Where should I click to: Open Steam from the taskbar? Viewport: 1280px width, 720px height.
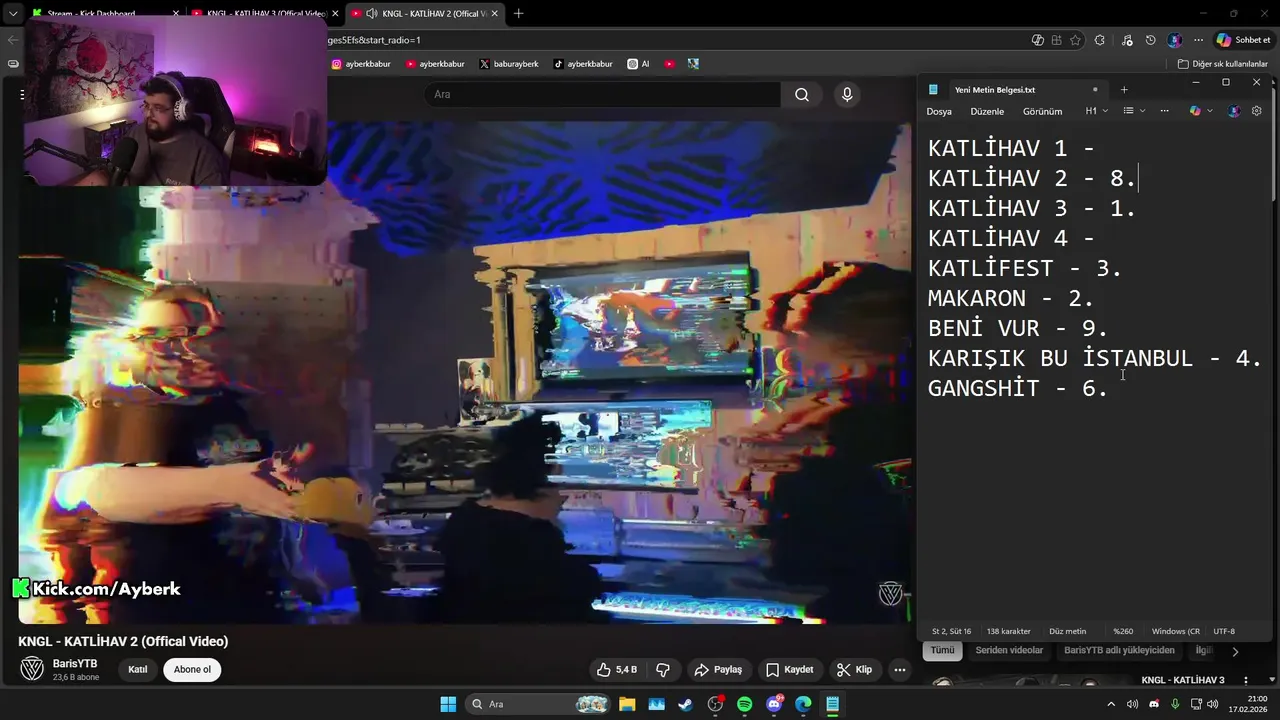685,704
